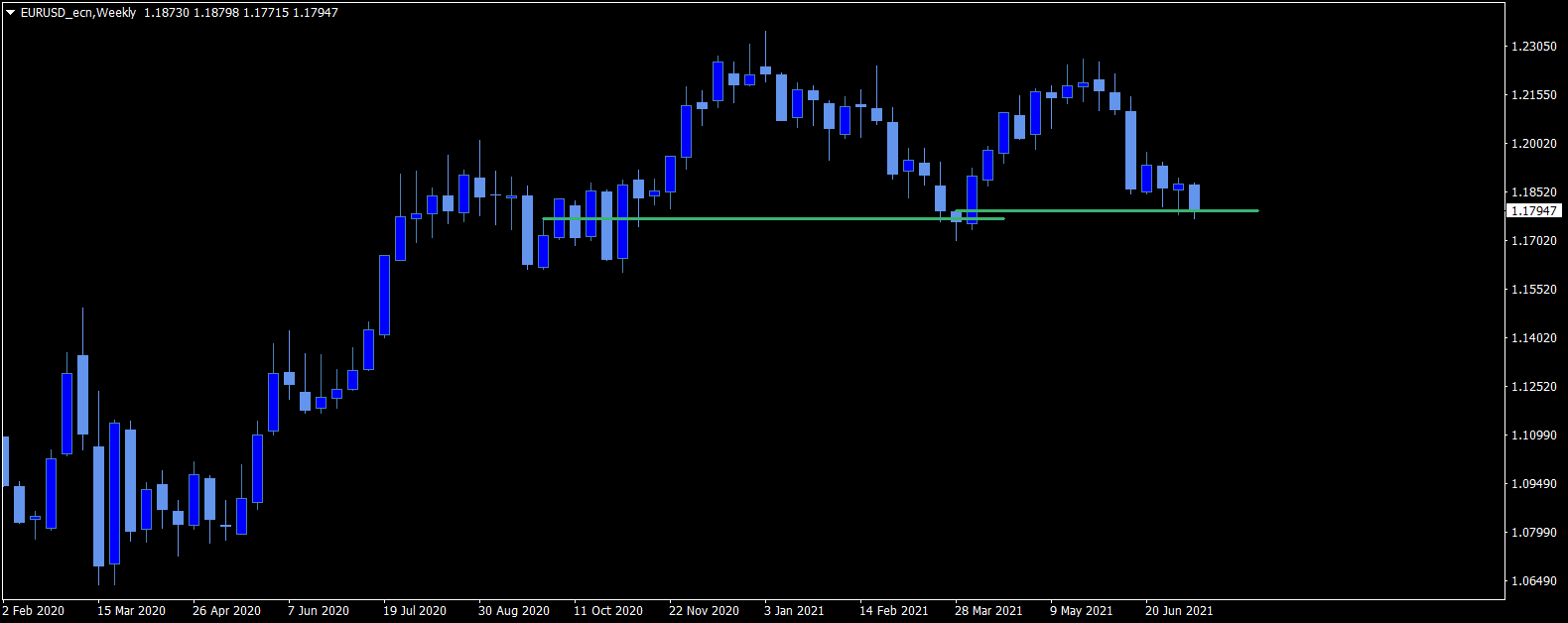
Task: Click the highlighted 1.17947 current price tag
Action: 1534,210
